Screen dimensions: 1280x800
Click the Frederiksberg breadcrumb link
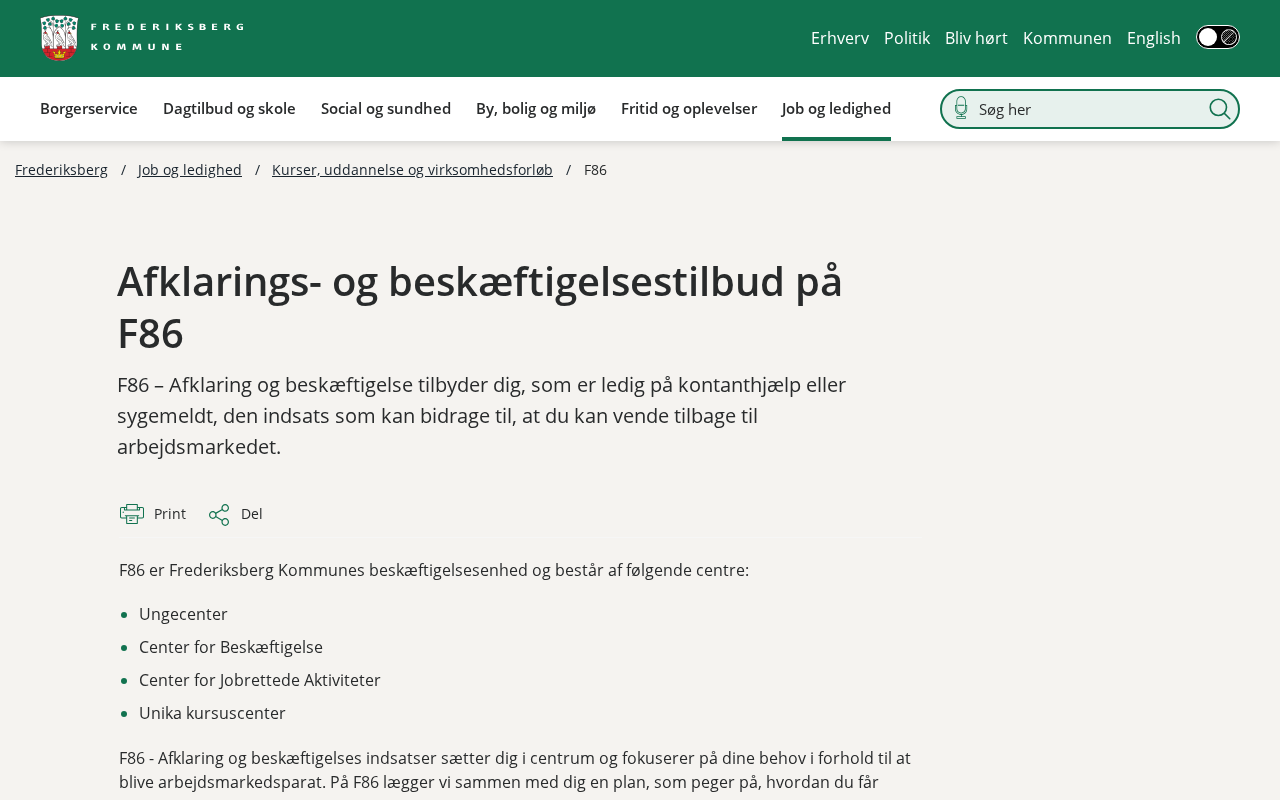pos(61,170)
